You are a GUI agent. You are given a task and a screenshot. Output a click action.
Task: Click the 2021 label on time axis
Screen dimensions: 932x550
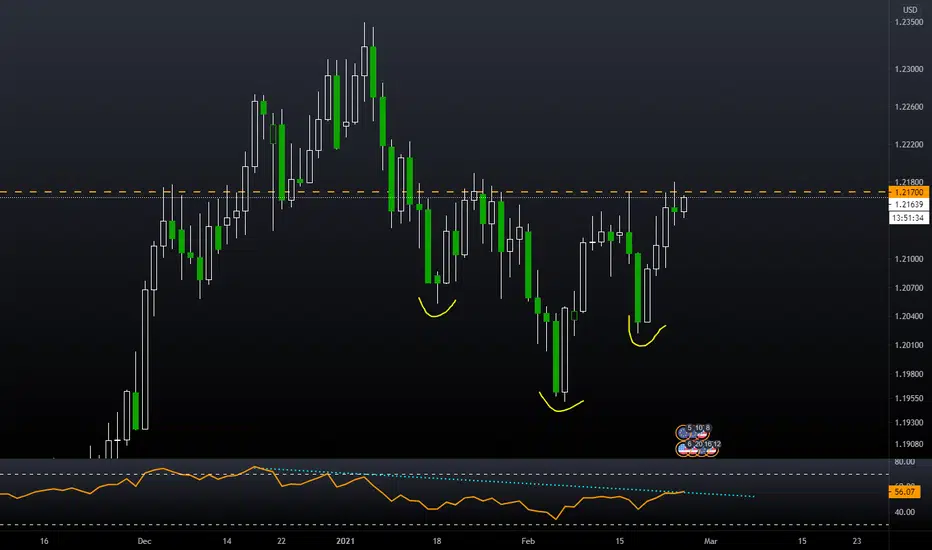point(345,541)
